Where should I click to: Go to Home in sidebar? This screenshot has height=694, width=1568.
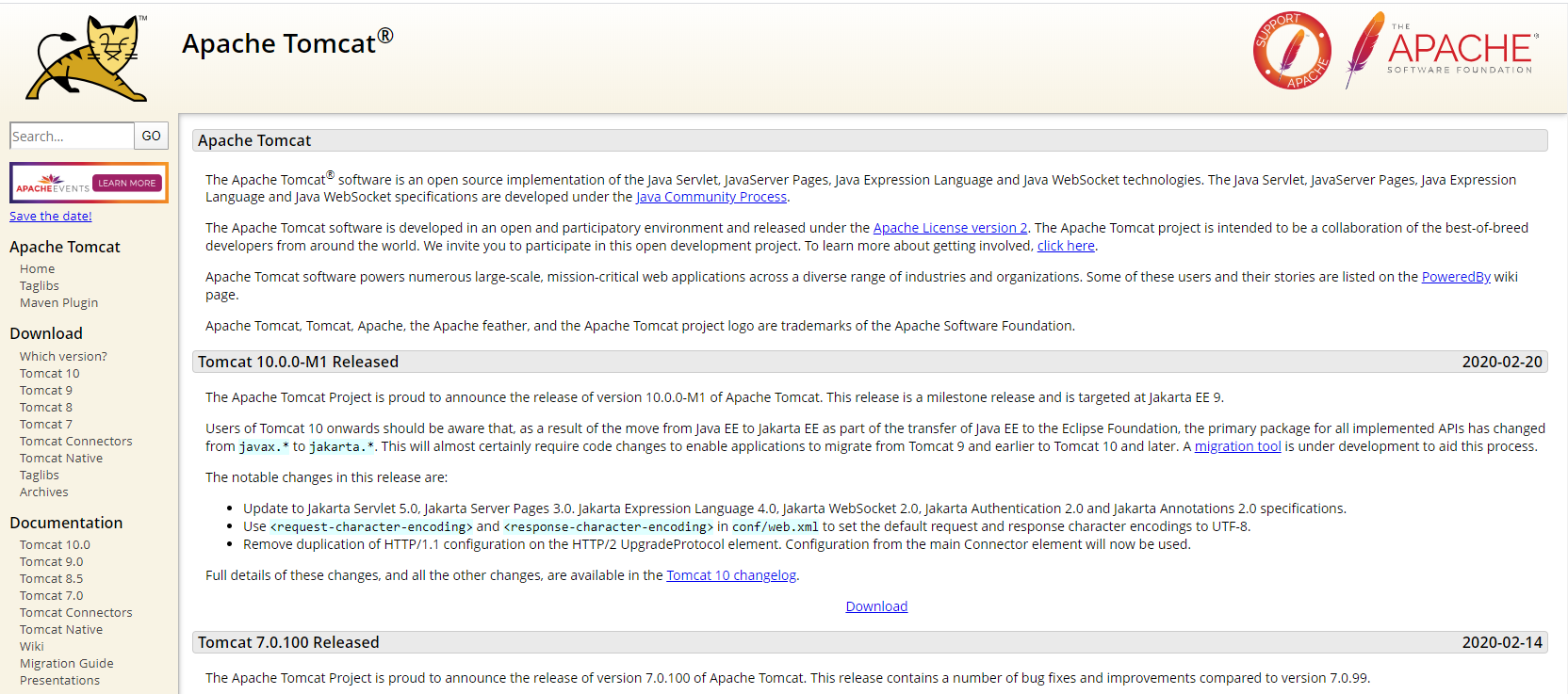[x=38, y=268]
